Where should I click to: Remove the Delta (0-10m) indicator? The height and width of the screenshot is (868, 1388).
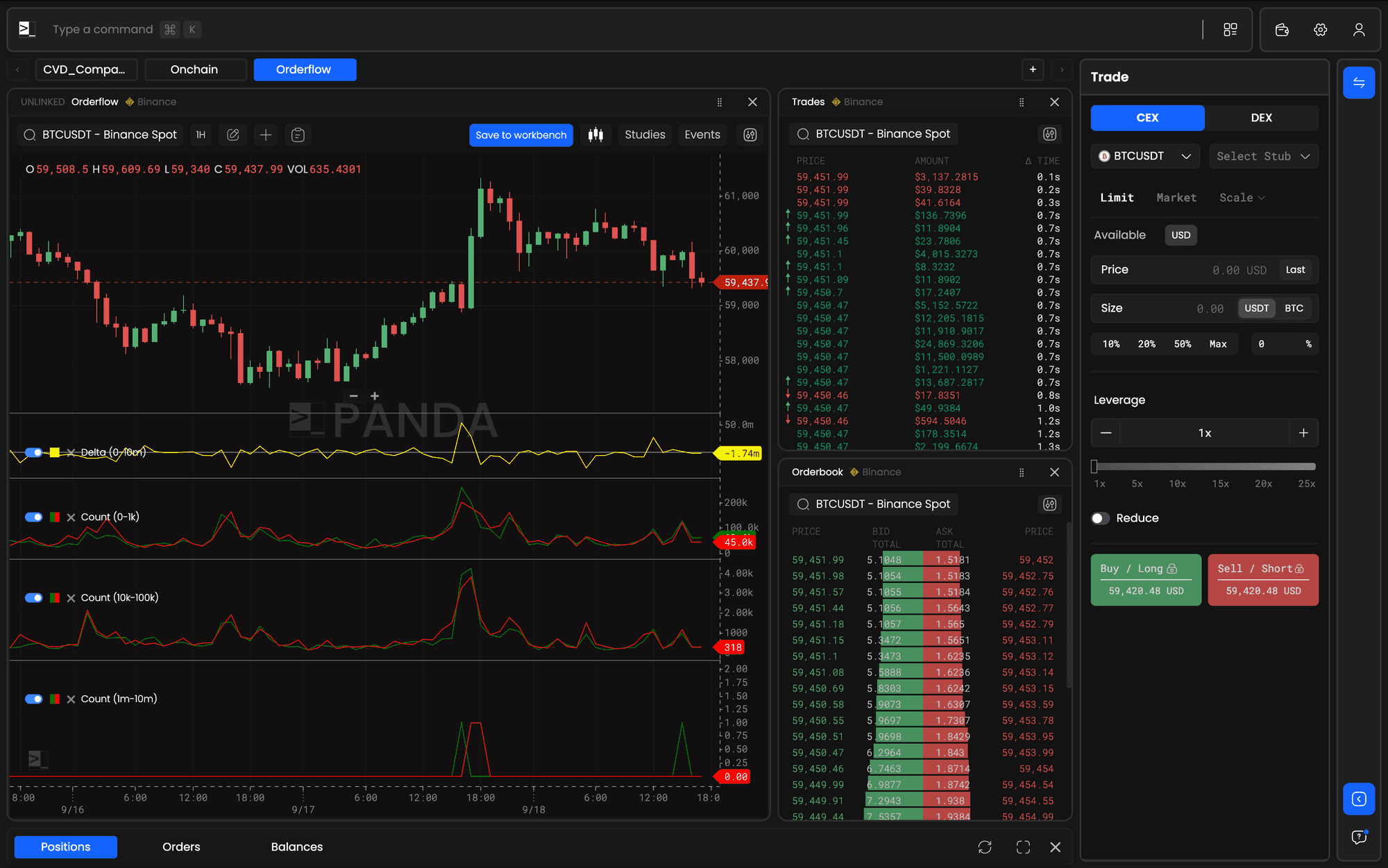click(x=71, y=452)
